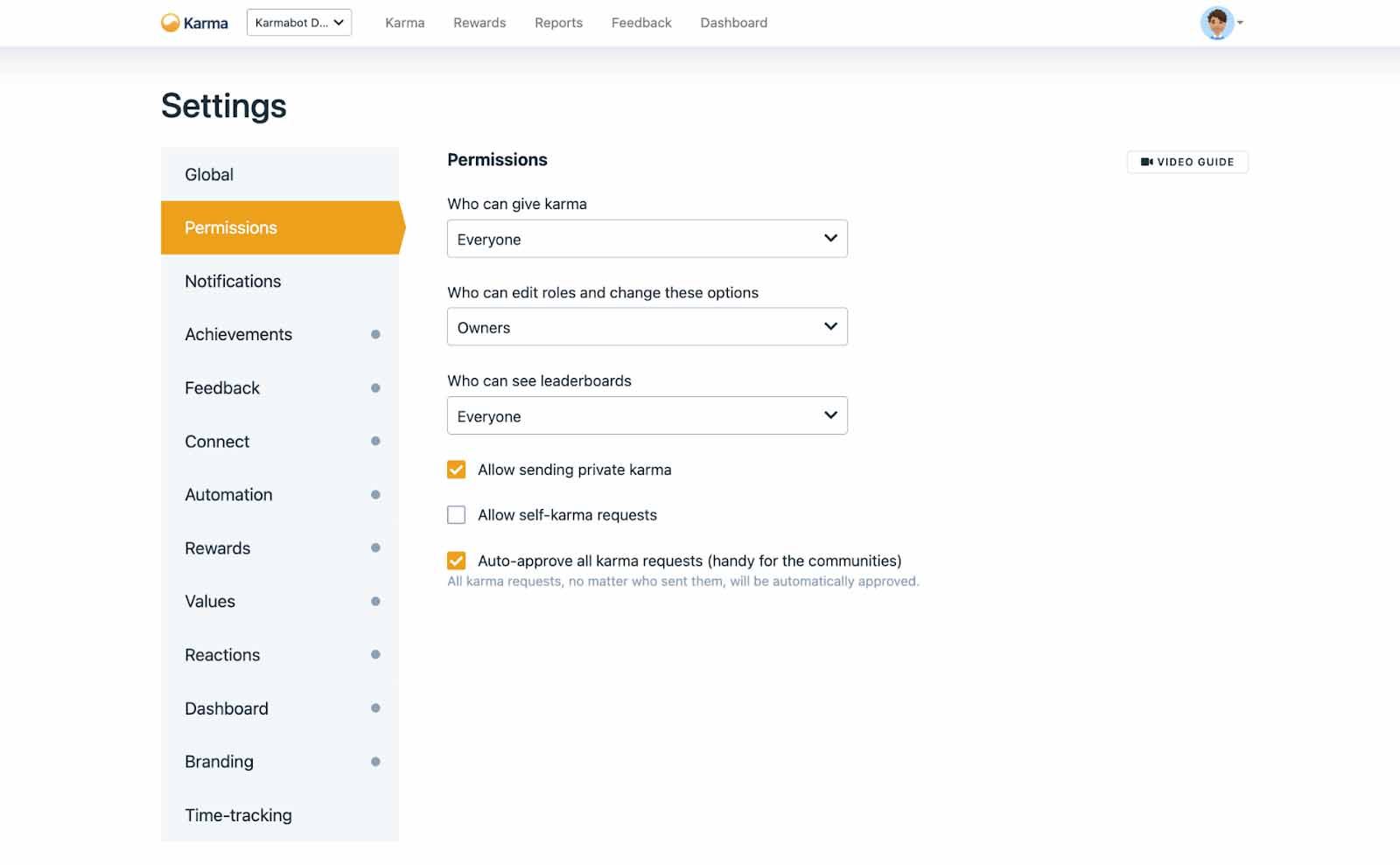1400x865 pixels.
Task: Open the Who can see leaderboards dropdown
Action: coord(647,415)
